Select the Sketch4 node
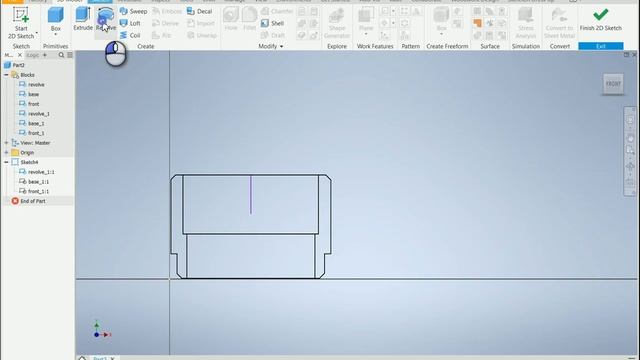 [x=25, y=162]
